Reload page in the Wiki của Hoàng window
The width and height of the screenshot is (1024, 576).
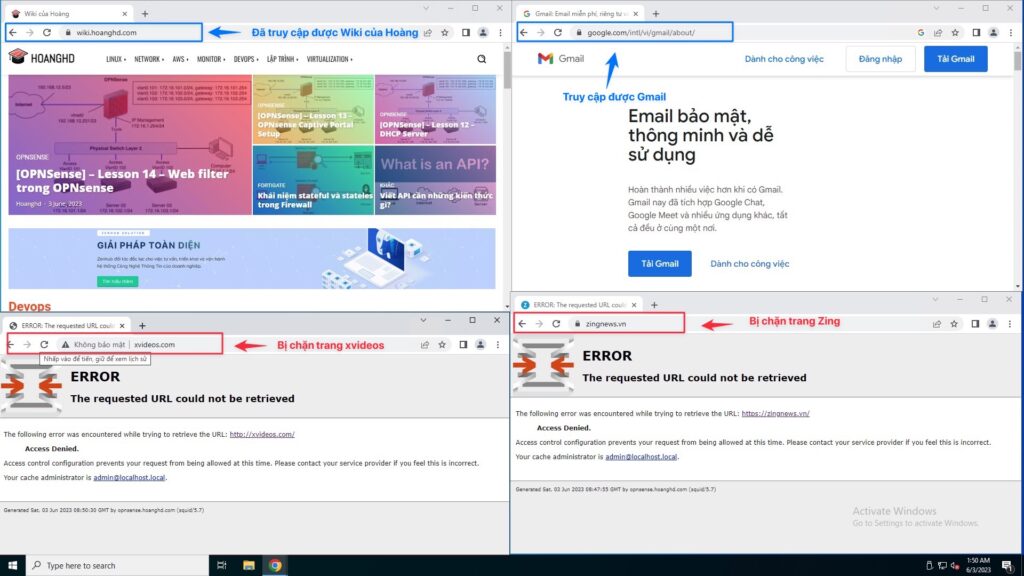pyautogui.click(x=47, y=32)
